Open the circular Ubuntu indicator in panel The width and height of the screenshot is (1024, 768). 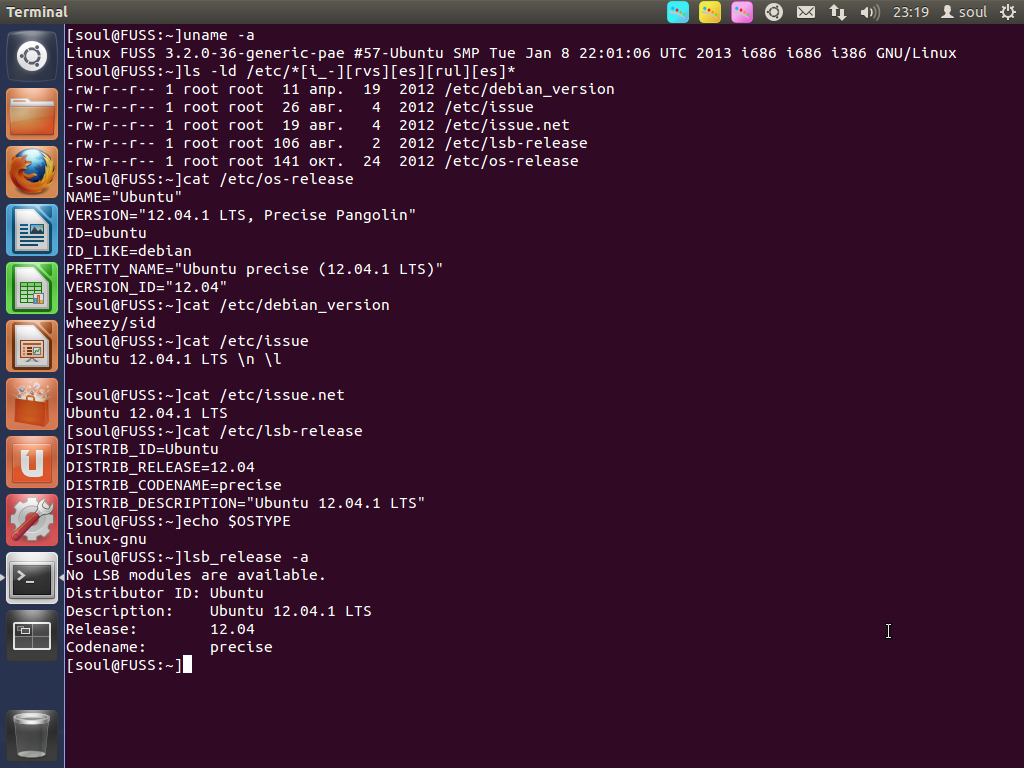click(x=774, y=12)
